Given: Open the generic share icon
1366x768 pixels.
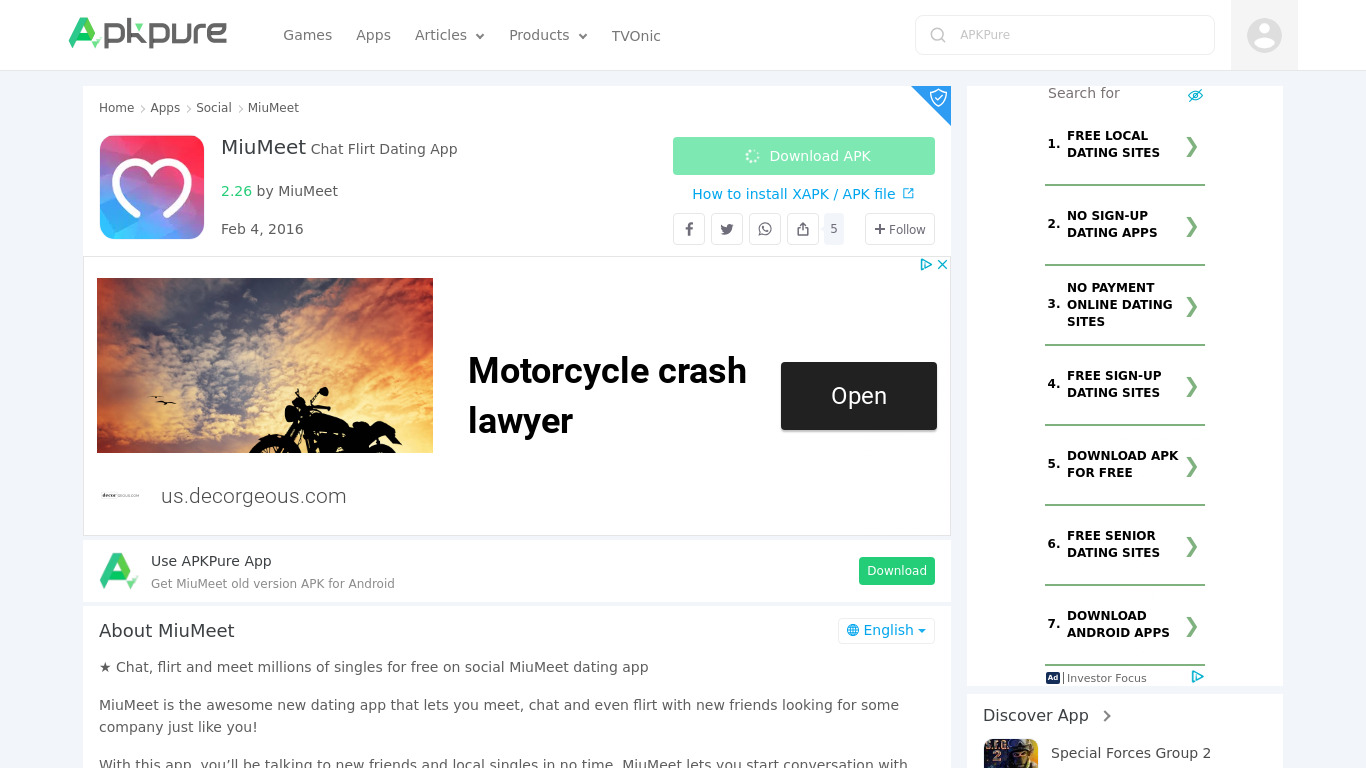Looking at the screenshot, I should tap(803, 229).
